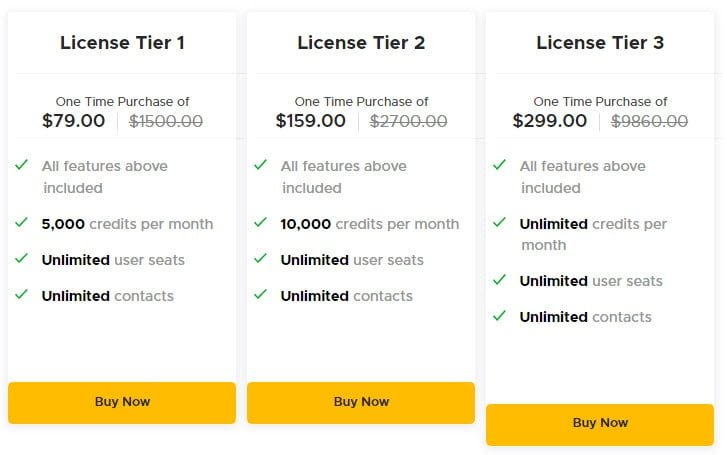The width and height of the screenshot is (727, 455).
Task: Select the License Tier 2 heading
Action: pos(361,43)
